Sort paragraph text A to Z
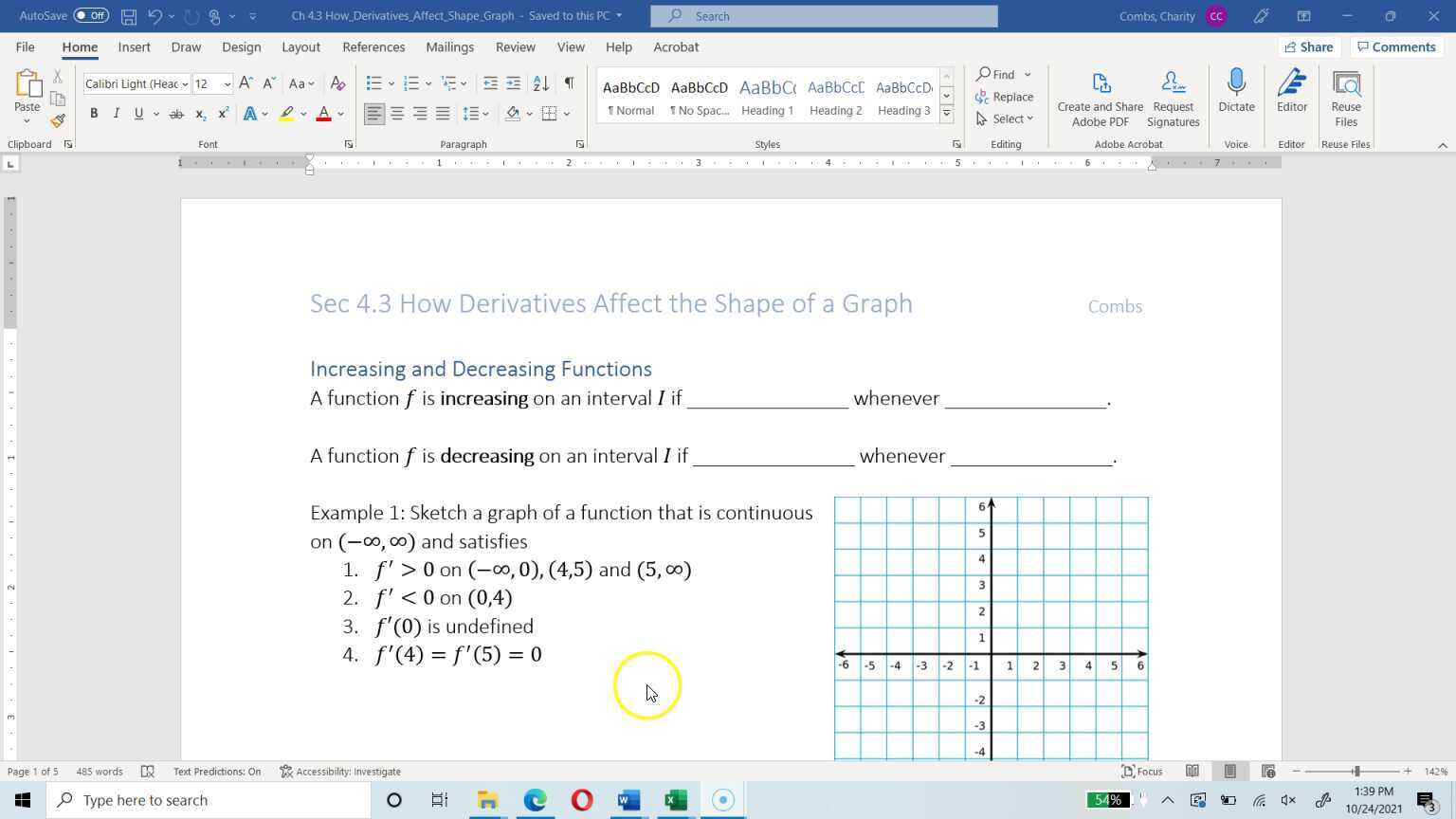1456x819 pixels. tap(541, 83)
